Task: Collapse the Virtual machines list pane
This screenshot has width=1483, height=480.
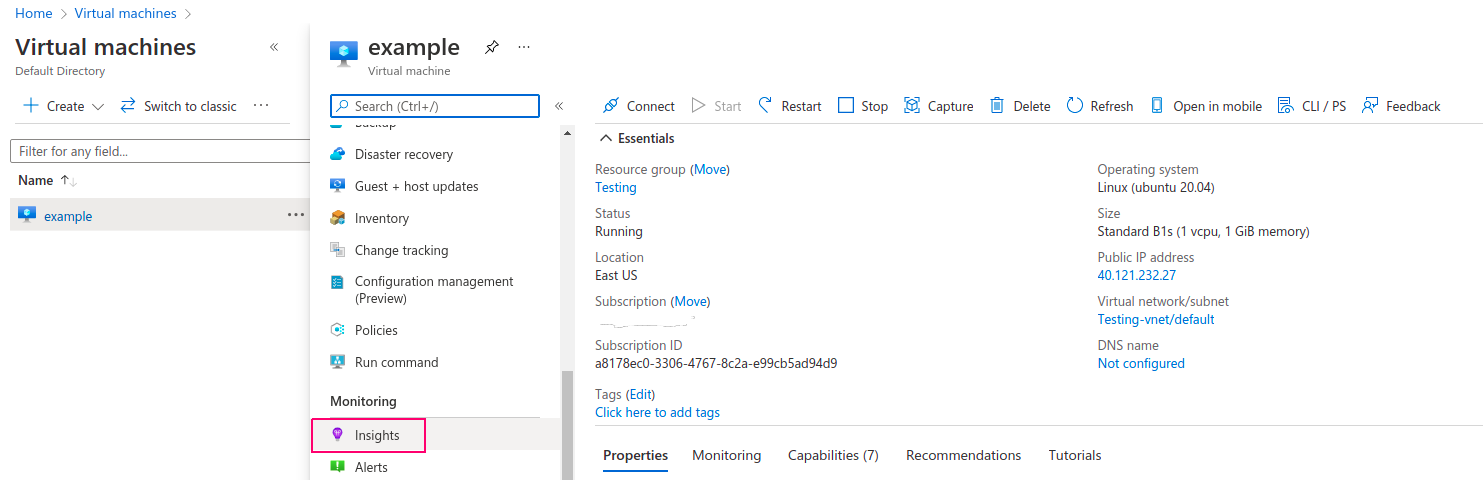Action: point(274,47)
